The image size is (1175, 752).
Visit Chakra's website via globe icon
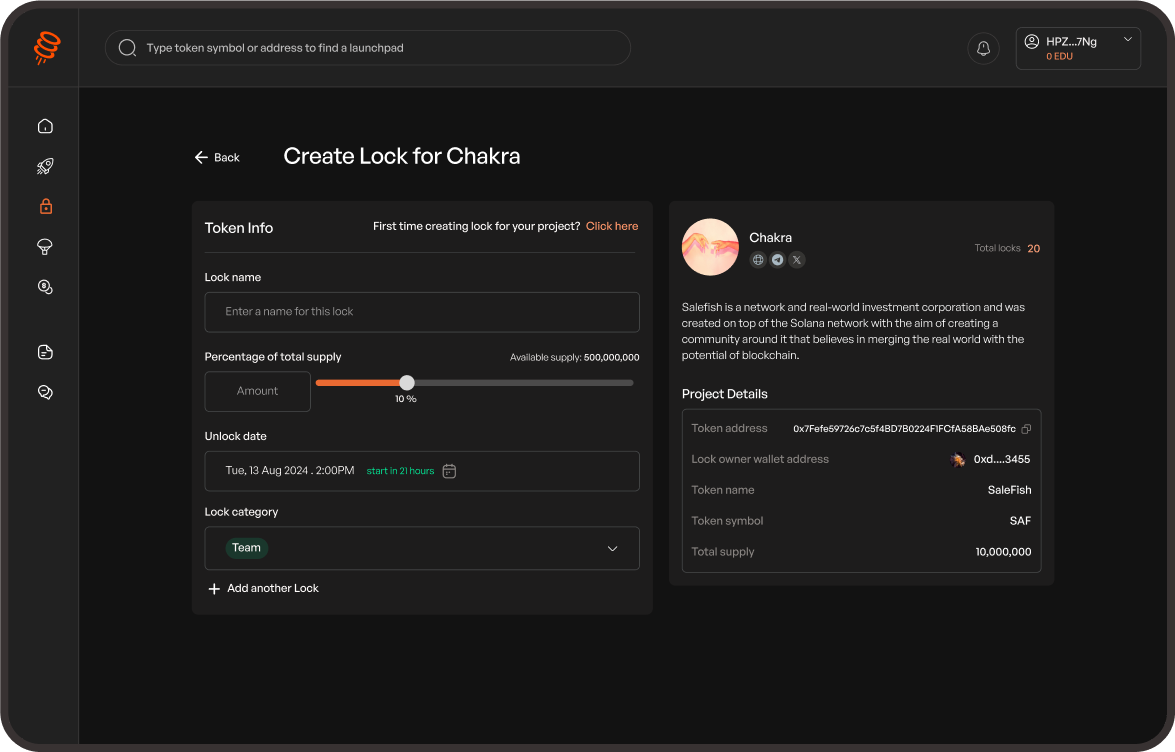point(758,259)
